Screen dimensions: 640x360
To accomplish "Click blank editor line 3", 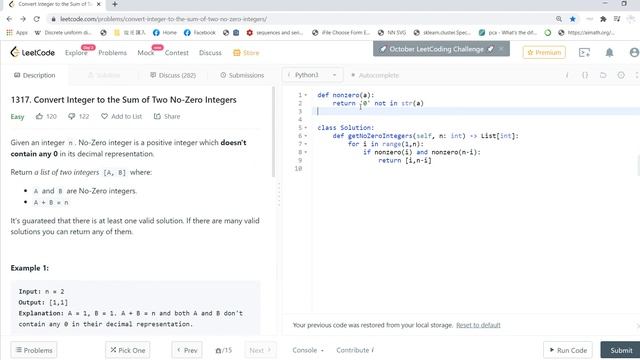I will coord(476,111).
